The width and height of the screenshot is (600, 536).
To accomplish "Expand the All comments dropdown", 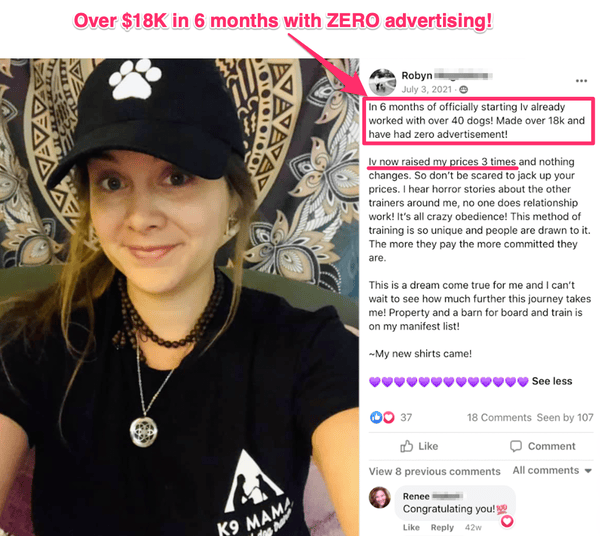I will (x=552, y=470).
